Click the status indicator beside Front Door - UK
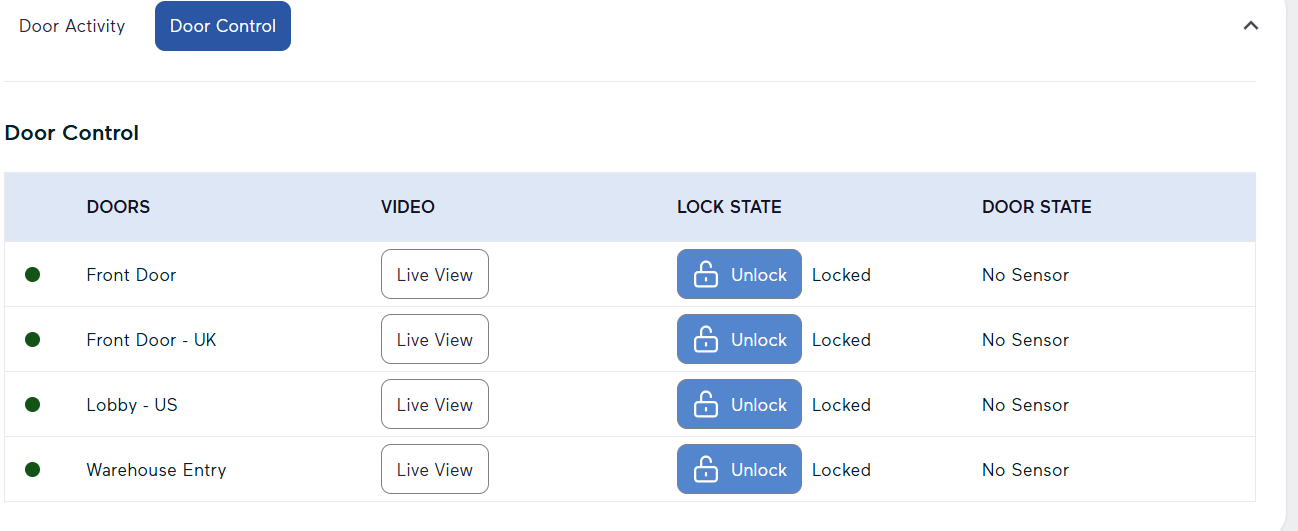1298x531 pixels. click(x=32, y=339)
